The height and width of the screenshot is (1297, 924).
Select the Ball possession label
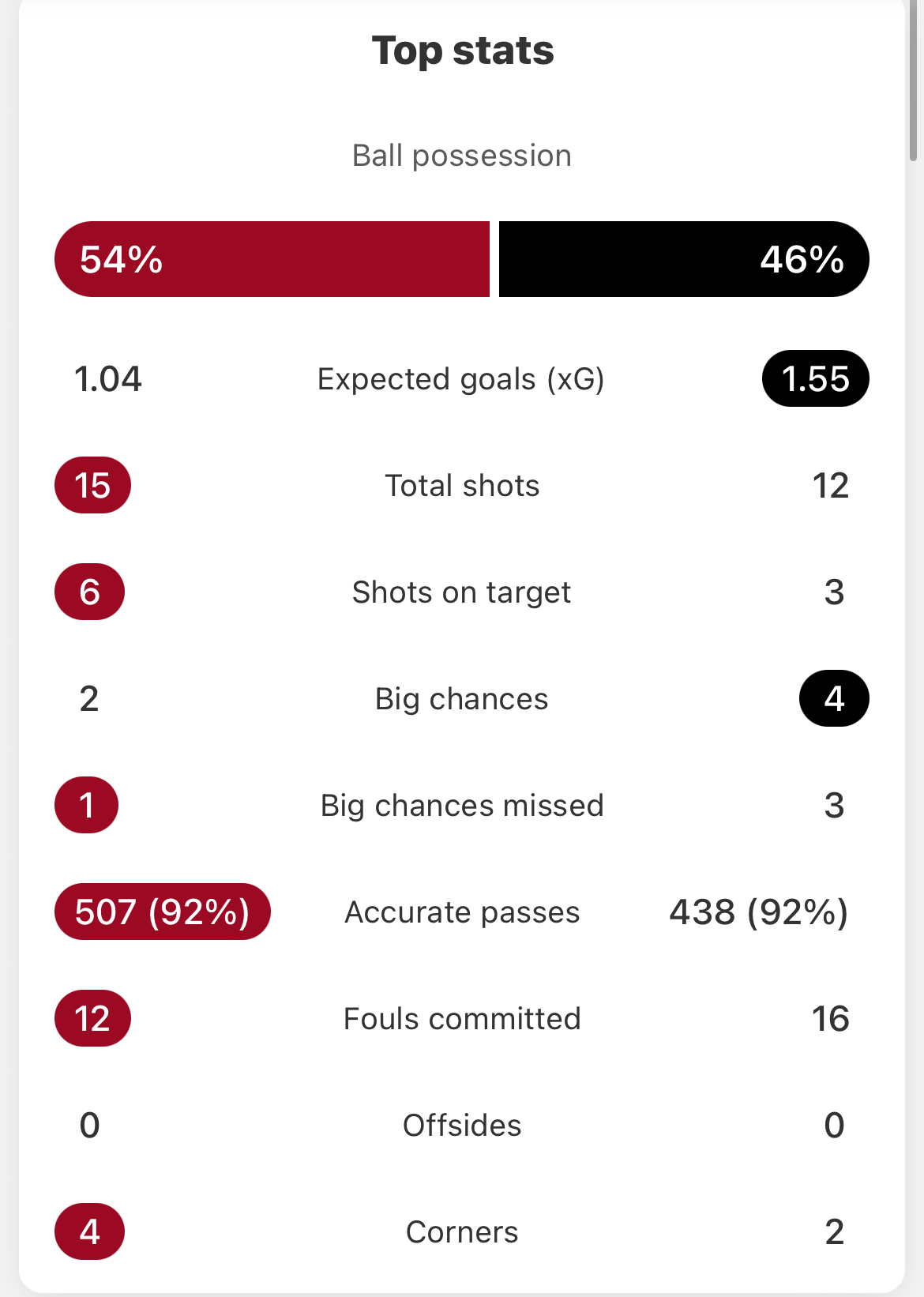coord(462,156)
